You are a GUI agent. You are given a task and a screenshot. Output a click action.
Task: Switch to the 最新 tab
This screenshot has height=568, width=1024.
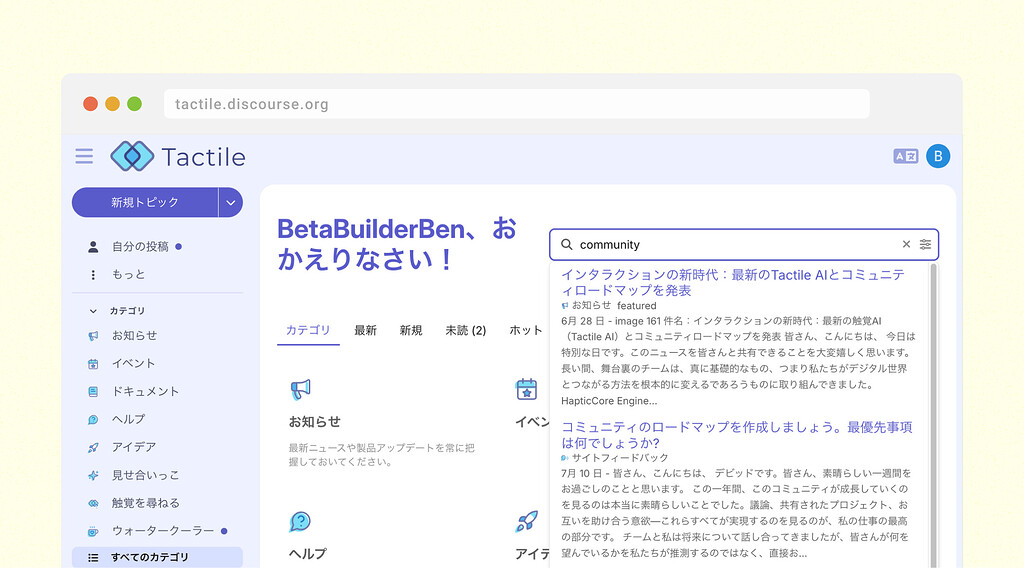(x=365, y=330)
